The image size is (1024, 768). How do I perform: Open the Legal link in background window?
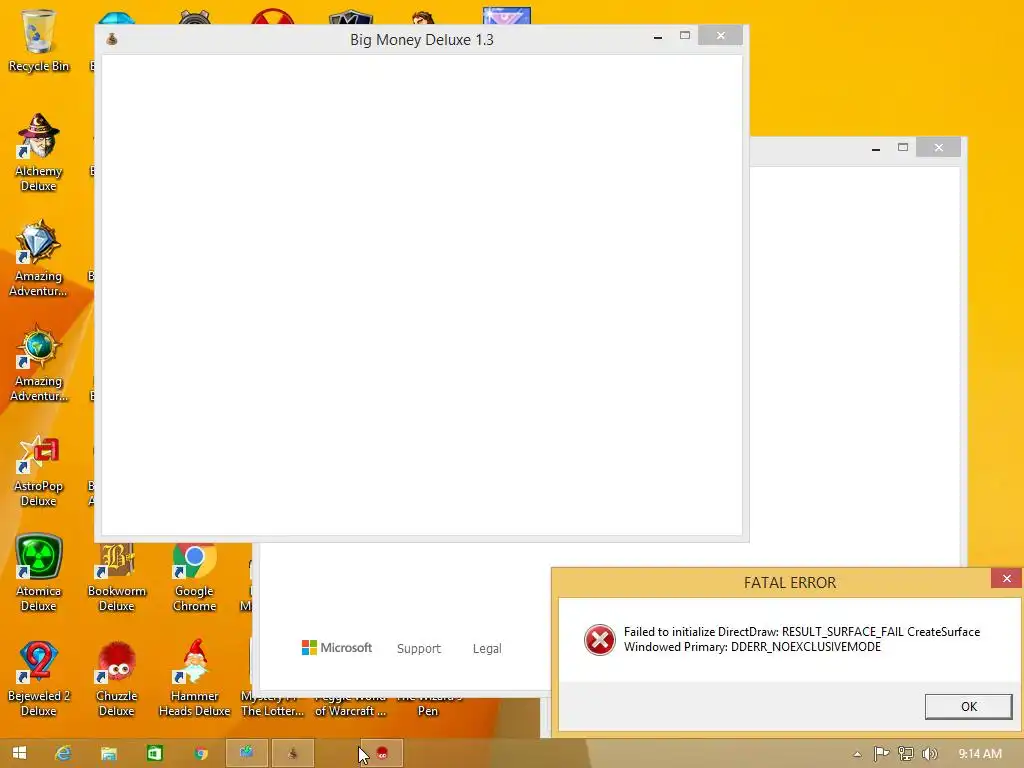pyautogui.click(x=487, y=648)
